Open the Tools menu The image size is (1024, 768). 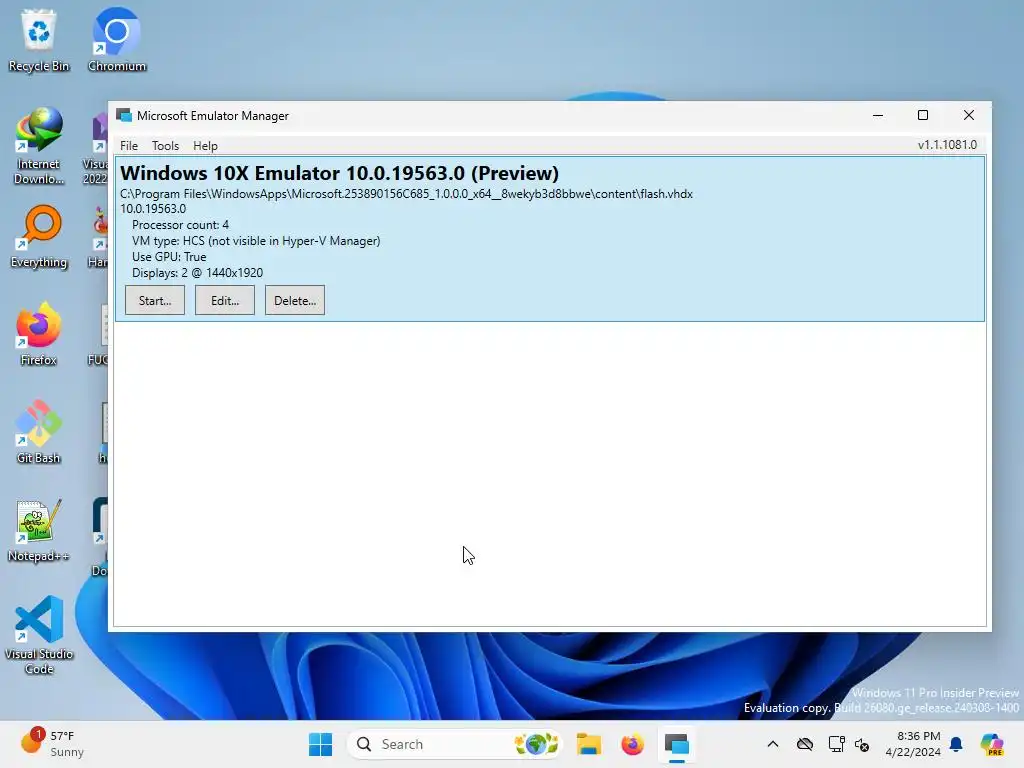coord(165,146)
